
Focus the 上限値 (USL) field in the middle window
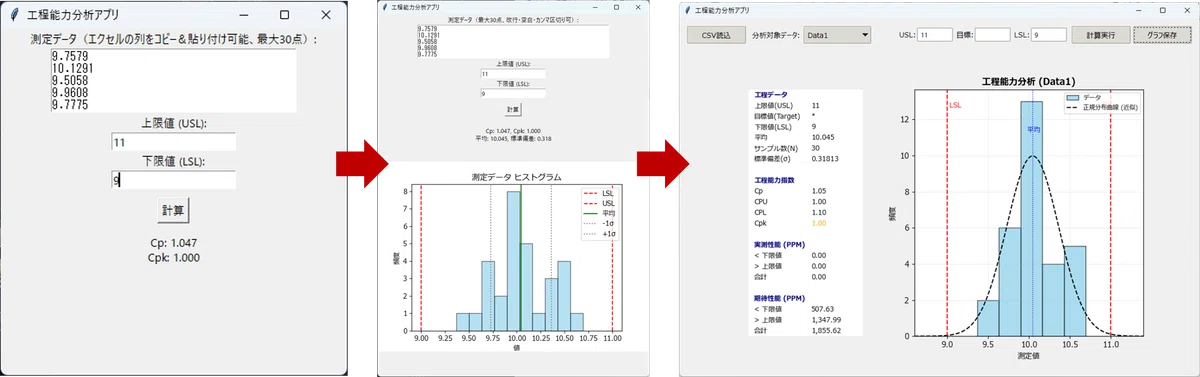pos(513,74)
